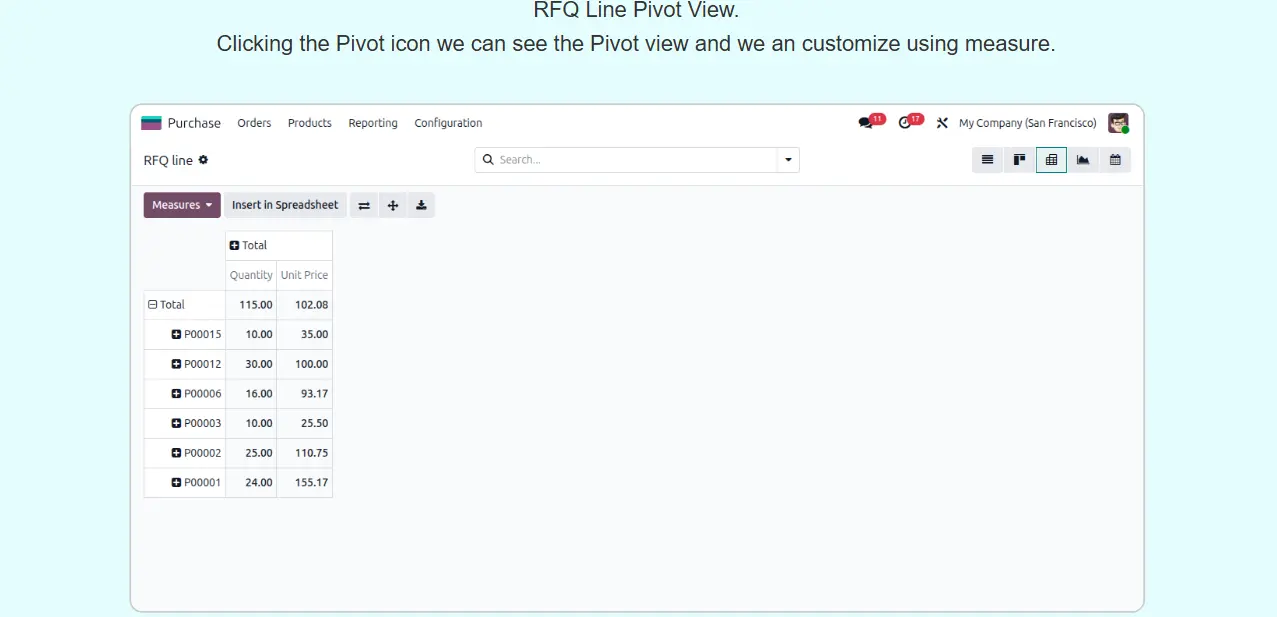1277x617 pixels.
Task: Open the messages chat icon
Action: coord(866,123)
